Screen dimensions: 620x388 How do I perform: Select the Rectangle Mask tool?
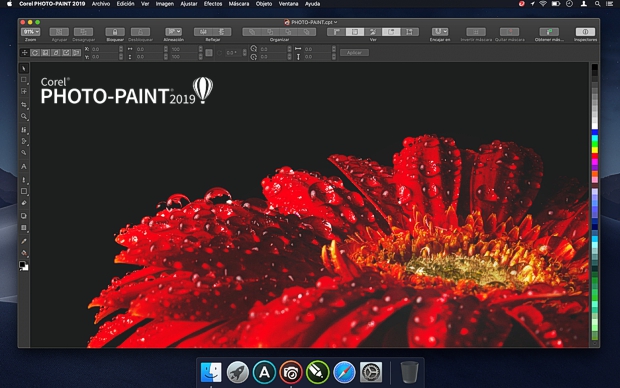[24, 79]
